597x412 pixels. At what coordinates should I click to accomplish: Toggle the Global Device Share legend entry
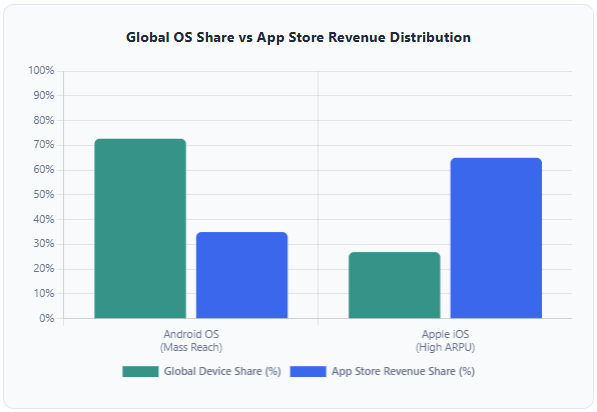pos(201,371)
